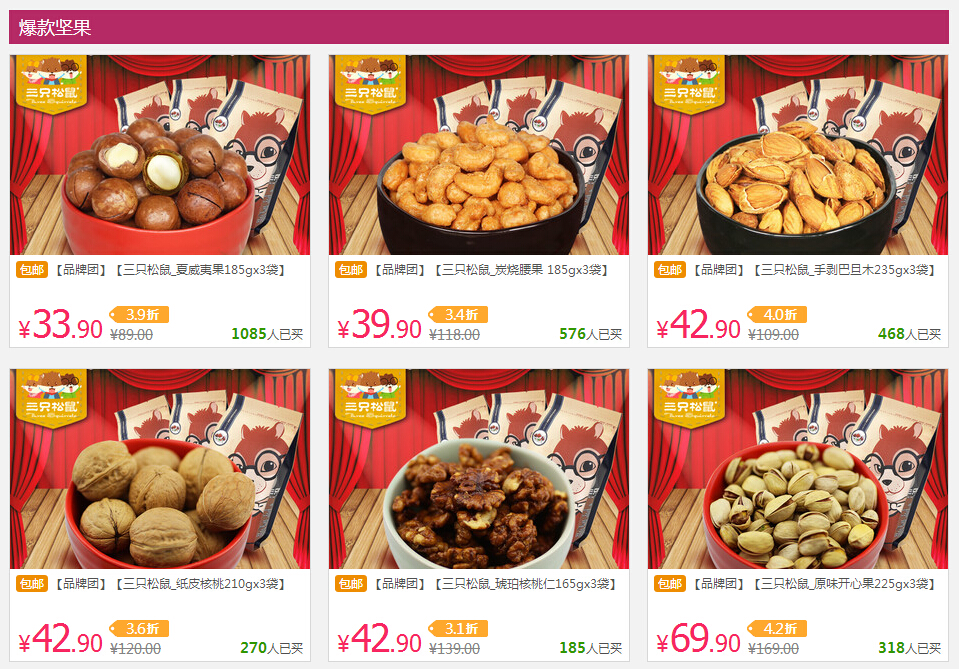Click the 包邮 badge on 炭烧腰果 item
959x669 pixels.
coord(351,270)
